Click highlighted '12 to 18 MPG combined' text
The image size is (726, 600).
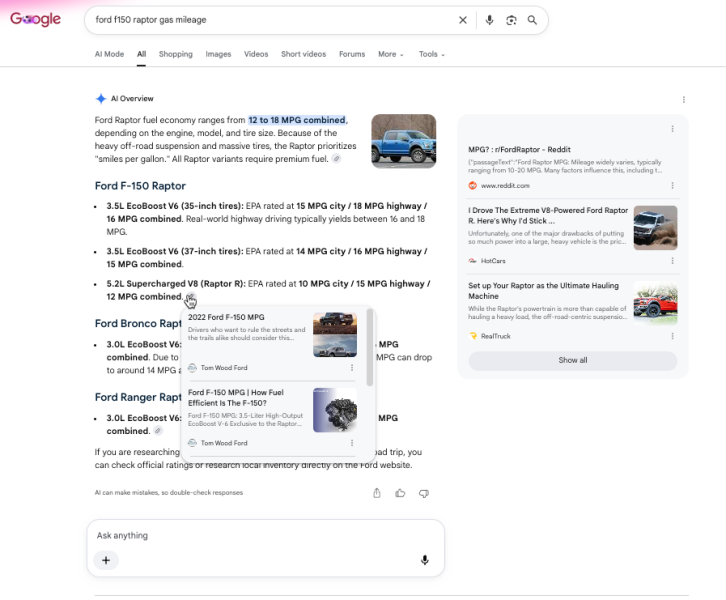(297, 120)
